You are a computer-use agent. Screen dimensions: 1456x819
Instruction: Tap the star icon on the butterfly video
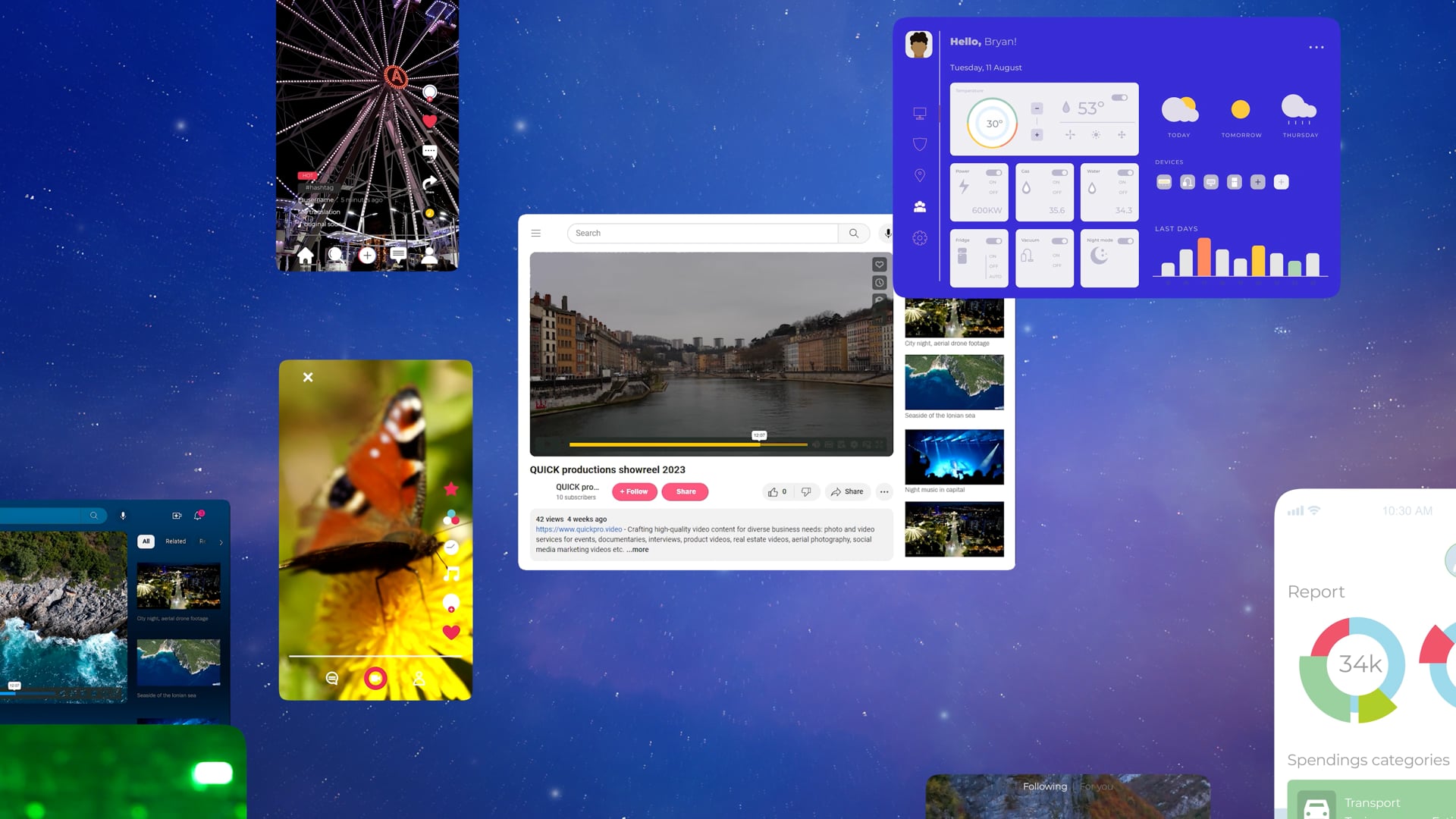tap(451, 489)
